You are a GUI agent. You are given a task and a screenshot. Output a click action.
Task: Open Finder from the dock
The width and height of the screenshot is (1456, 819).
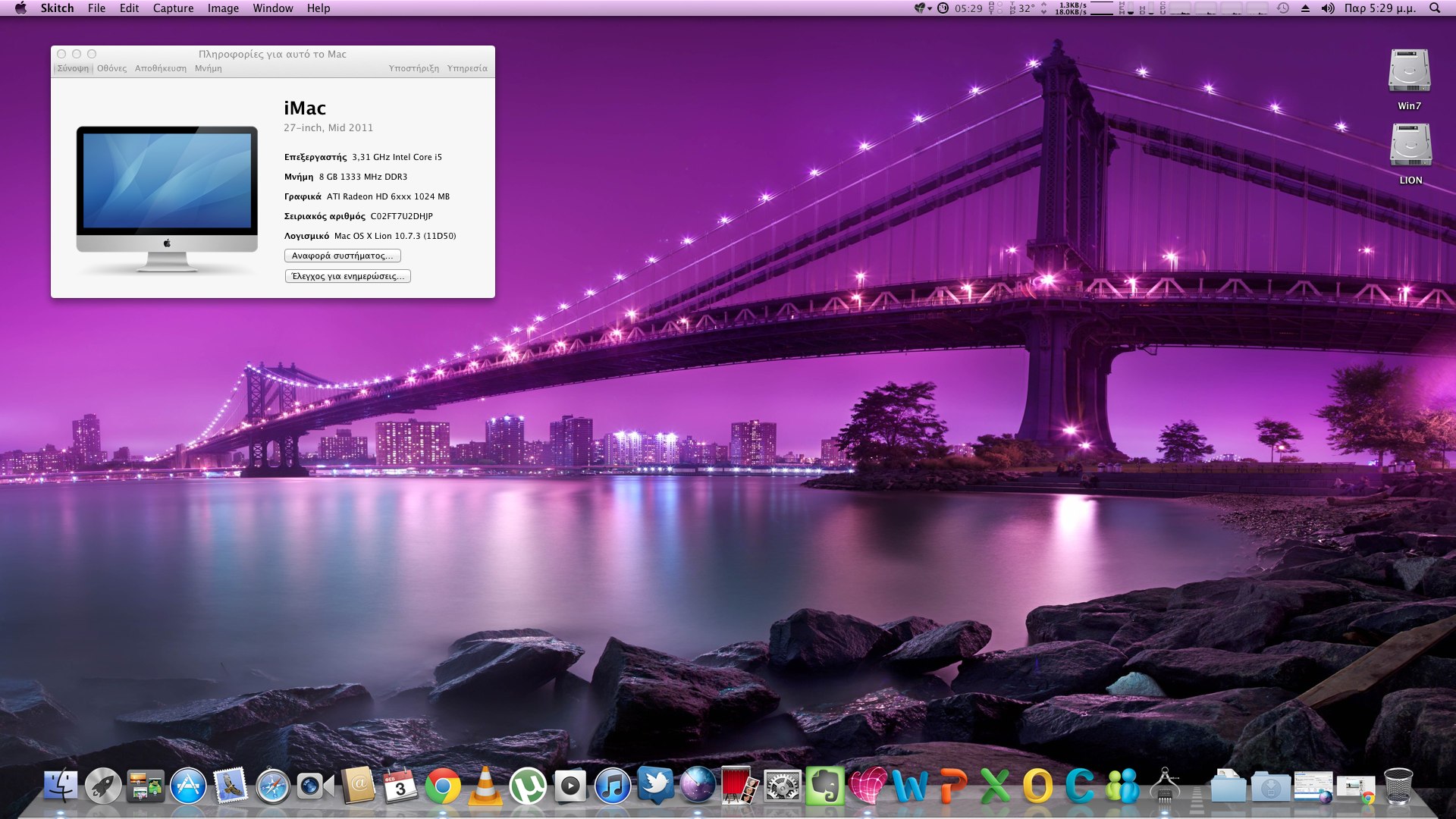(x=61, y=786)
